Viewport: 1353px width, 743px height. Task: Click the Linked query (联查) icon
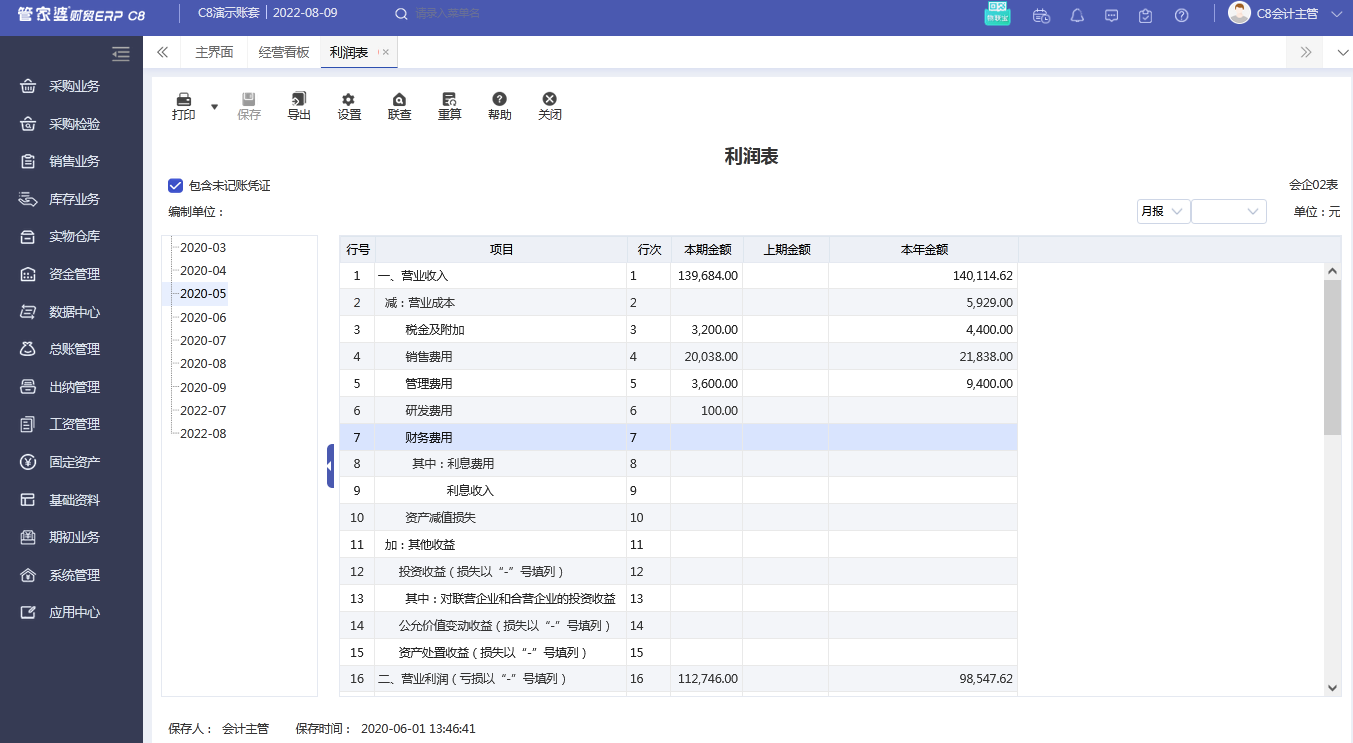399,100
